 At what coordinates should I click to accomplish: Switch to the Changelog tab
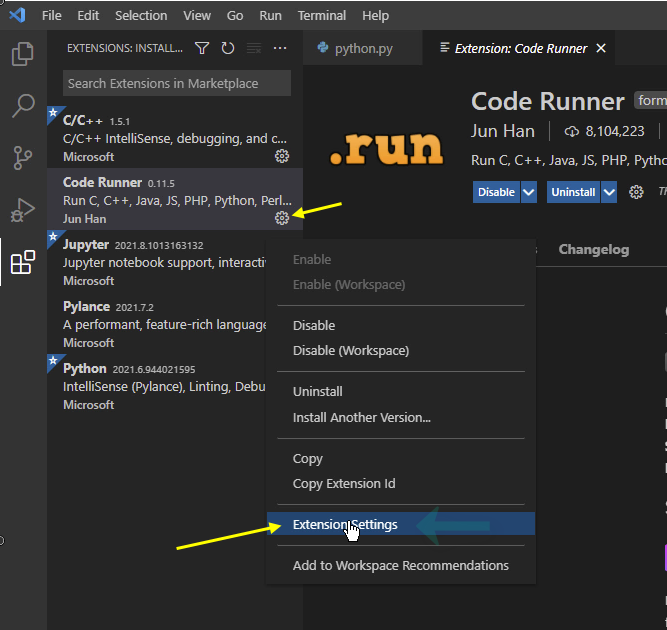[594, 250]
